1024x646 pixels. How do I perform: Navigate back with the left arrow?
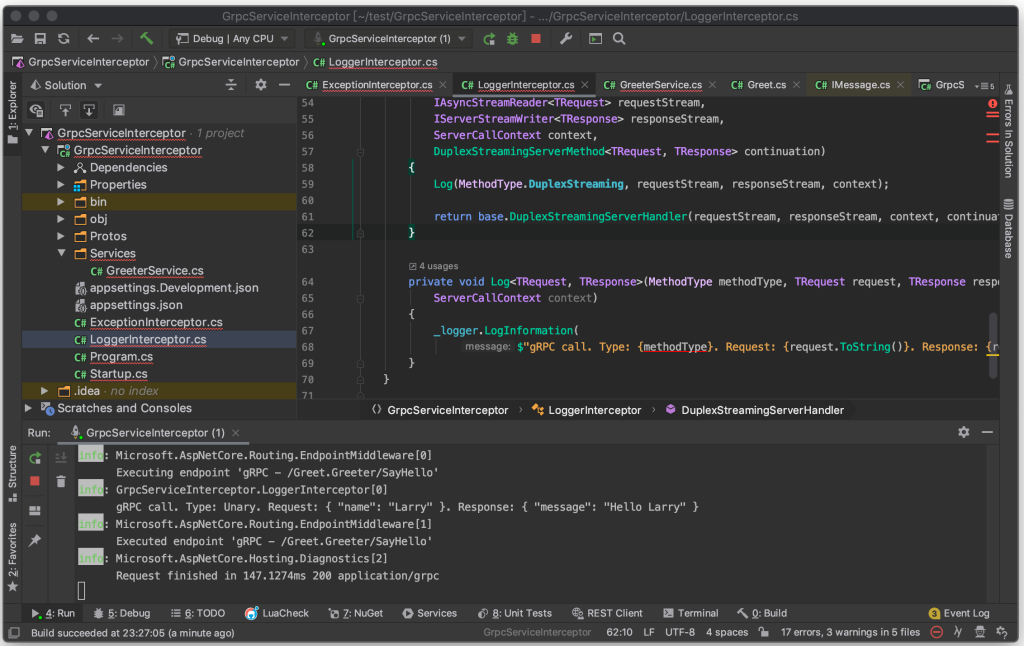point(93,39)
